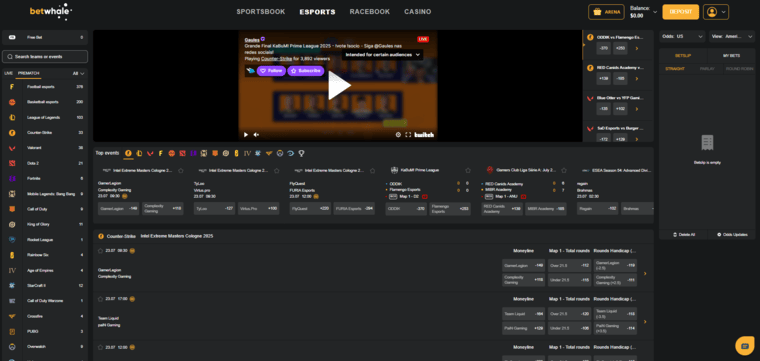The height and width of the screenshot is (361, 760).
Task: Switch to the LIVE tab
Action: click(x=9, y=74)
